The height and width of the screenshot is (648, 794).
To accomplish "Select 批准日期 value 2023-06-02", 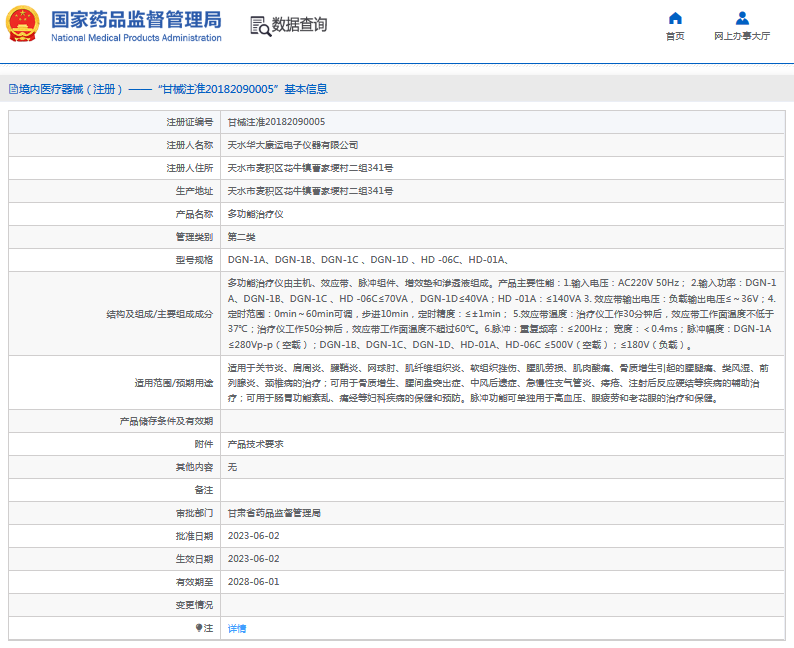I will tap(254, 536).
